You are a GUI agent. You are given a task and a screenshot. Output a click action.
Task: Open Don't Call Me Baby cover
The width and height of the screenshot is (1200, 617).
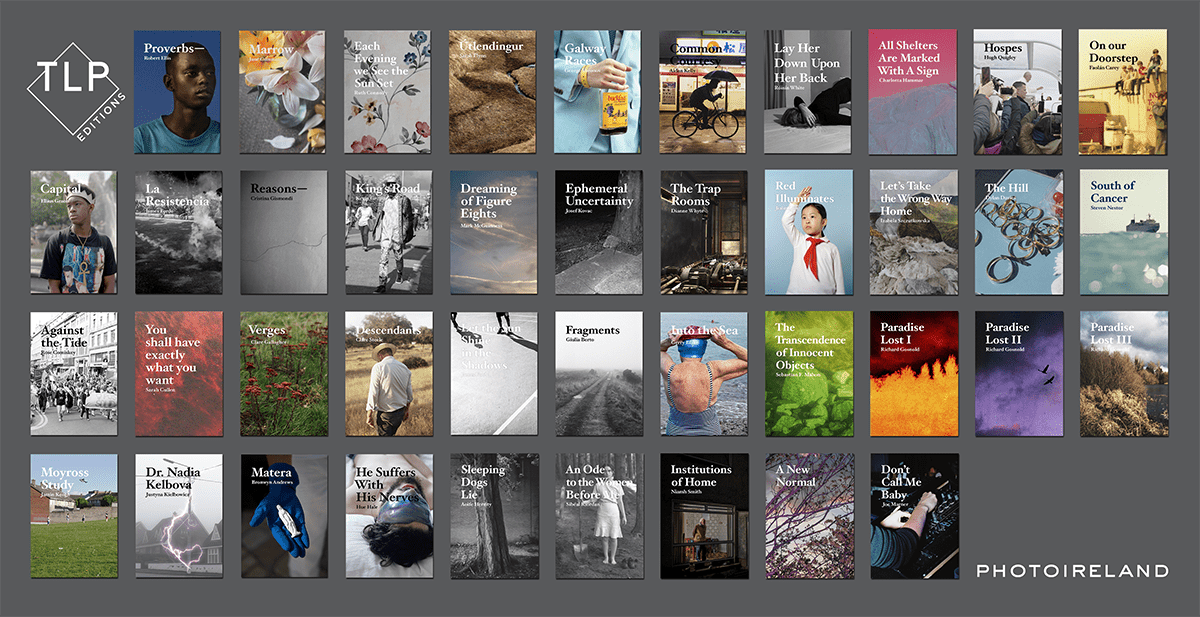click(x=913, y=516)
